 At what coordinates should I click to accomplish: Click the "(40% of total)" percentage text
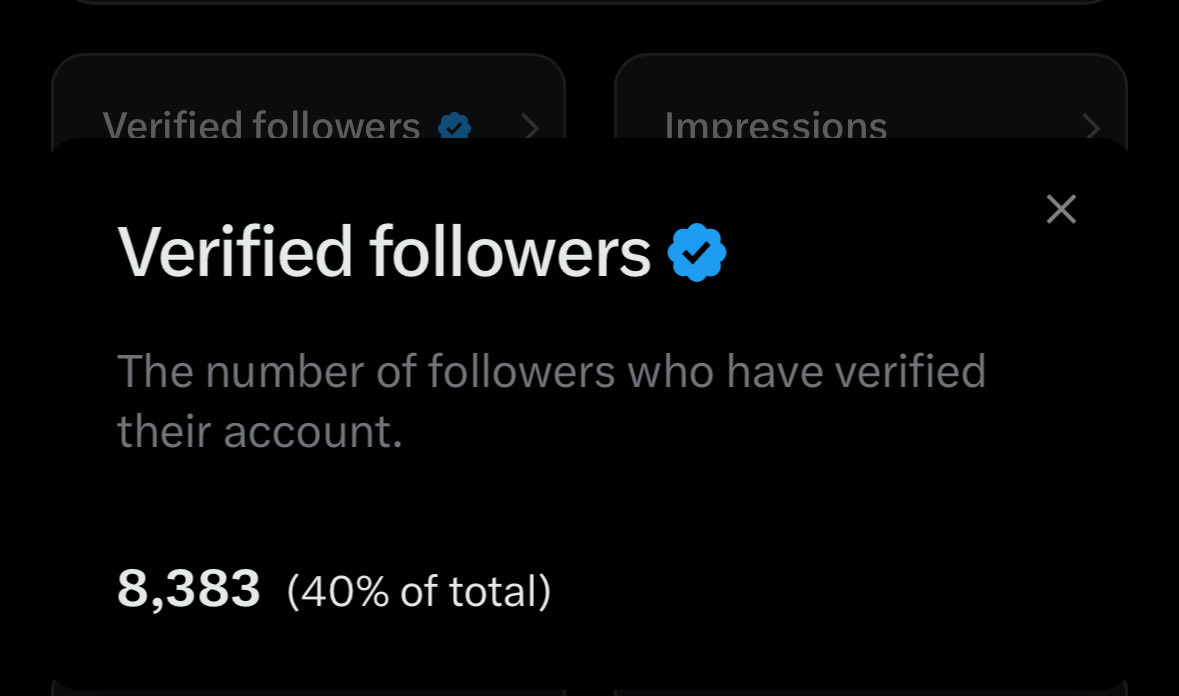click(419, 592)
